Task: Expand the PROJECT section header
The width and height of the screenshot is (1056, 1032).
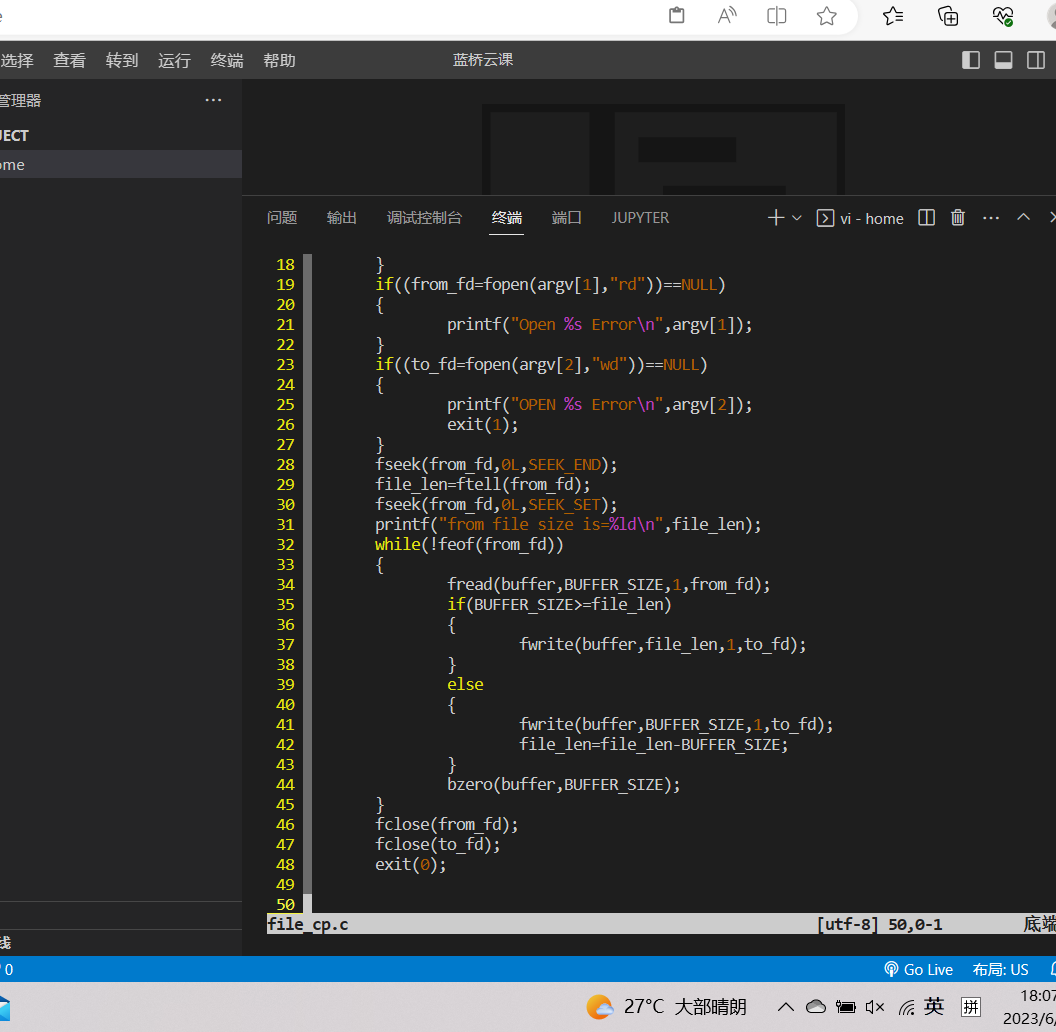Action: (x=121, y=135)
